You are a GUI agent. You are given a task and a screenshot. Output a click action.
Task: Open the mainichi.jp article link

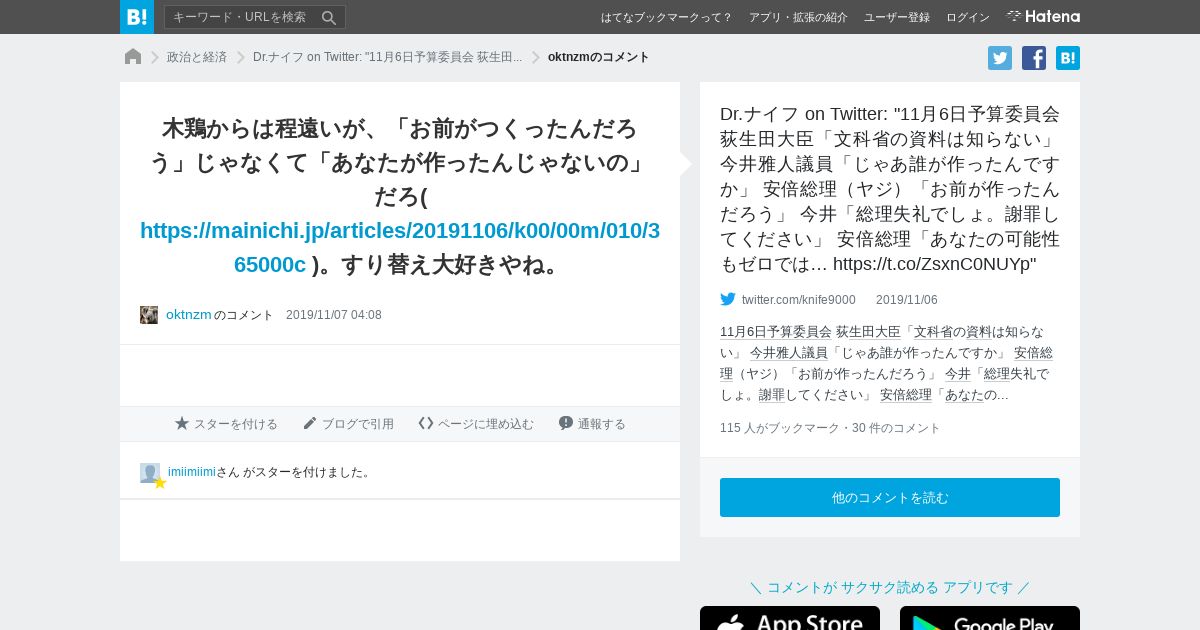(400, 247)
